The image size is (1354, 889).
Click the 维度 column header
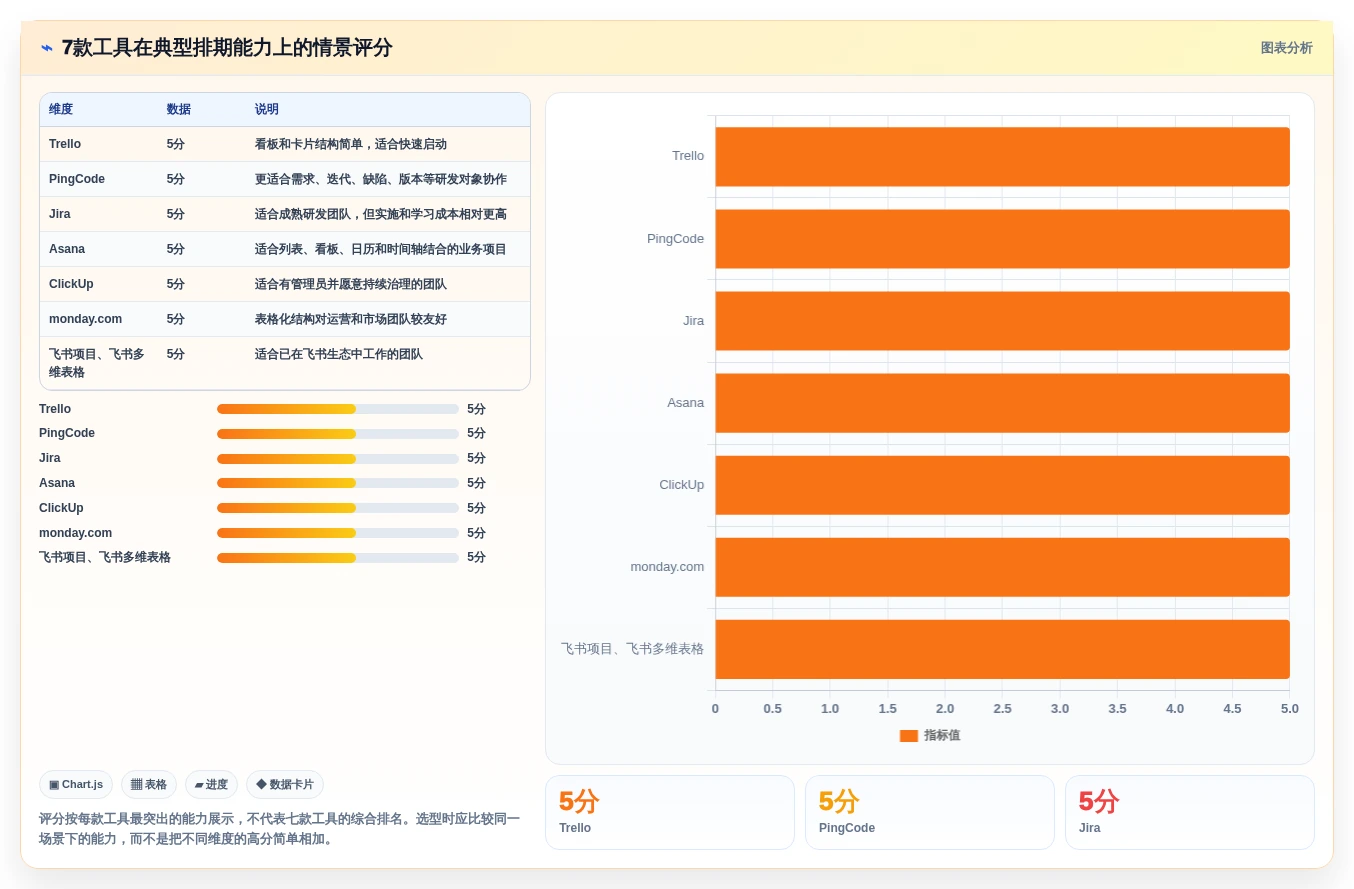click(61, 109)
